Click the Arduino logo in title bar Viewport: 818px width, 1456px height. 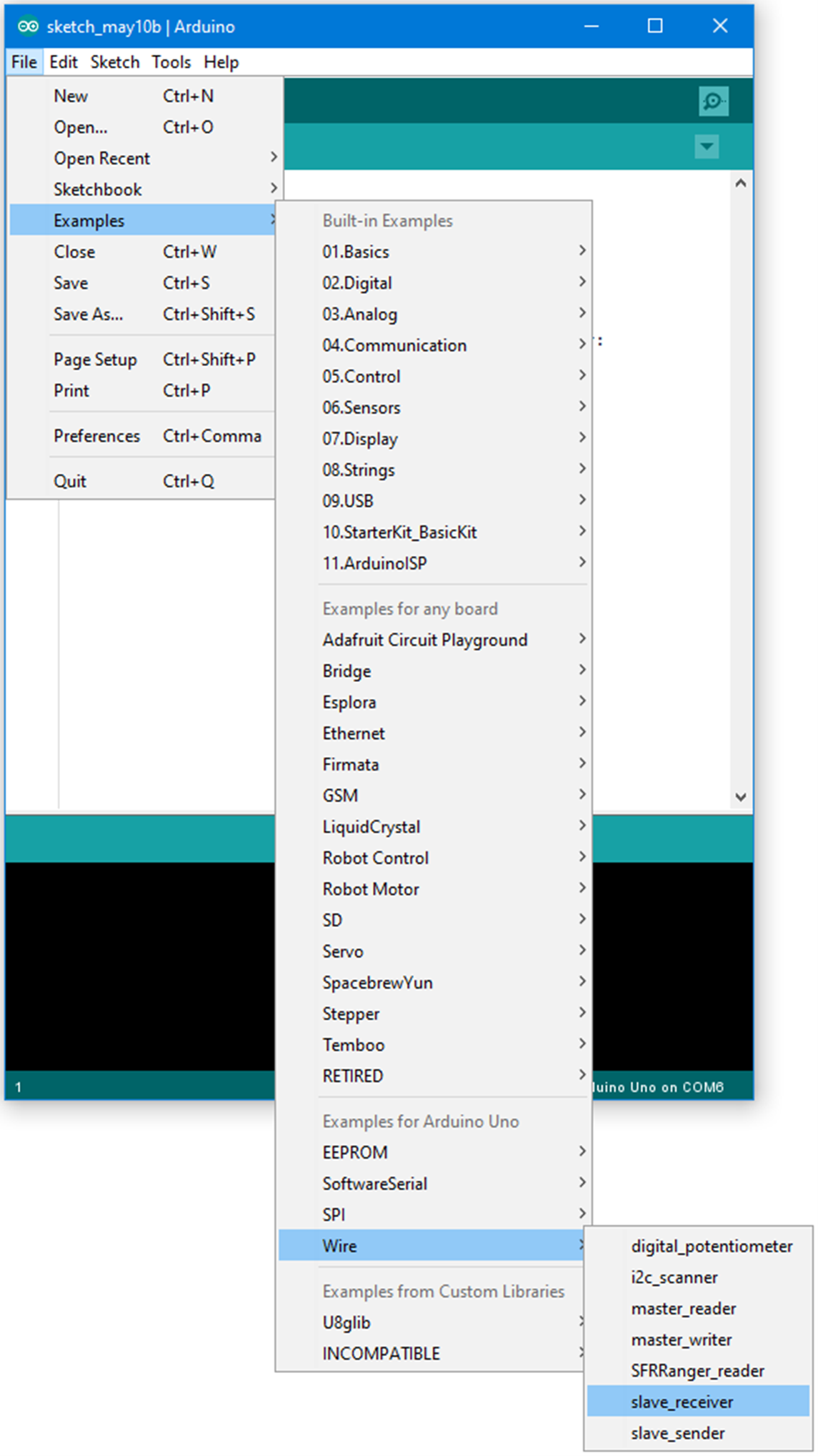(x=28, y=26)
